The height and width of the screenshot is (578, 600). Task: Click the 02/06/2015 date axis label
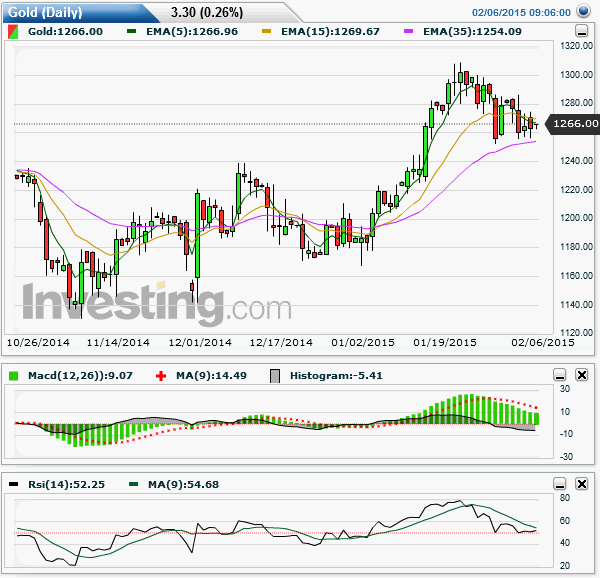pos(543,342)
